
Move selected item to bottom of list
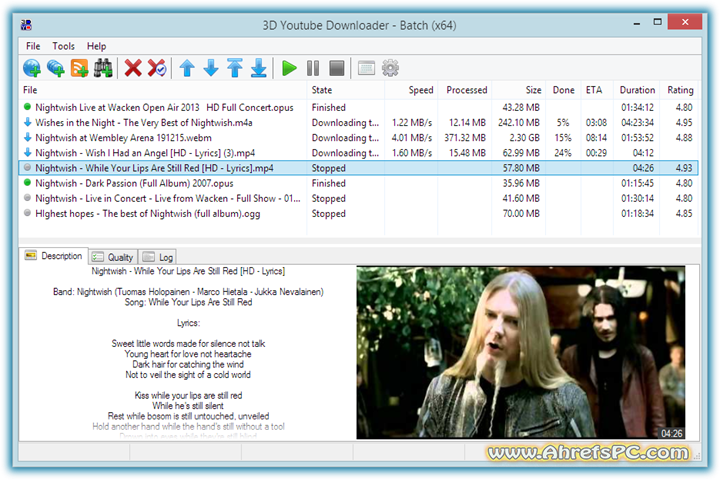click(x=259, y=68)
